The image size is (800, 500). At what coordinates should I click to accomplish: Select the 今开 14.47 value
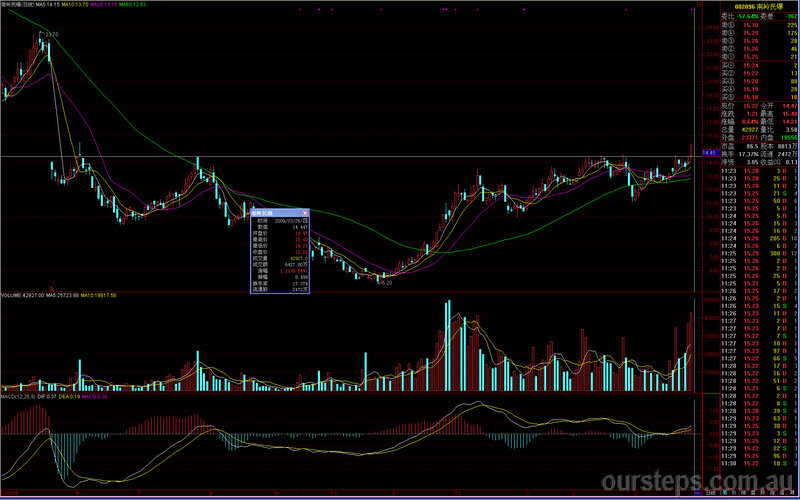790,106
